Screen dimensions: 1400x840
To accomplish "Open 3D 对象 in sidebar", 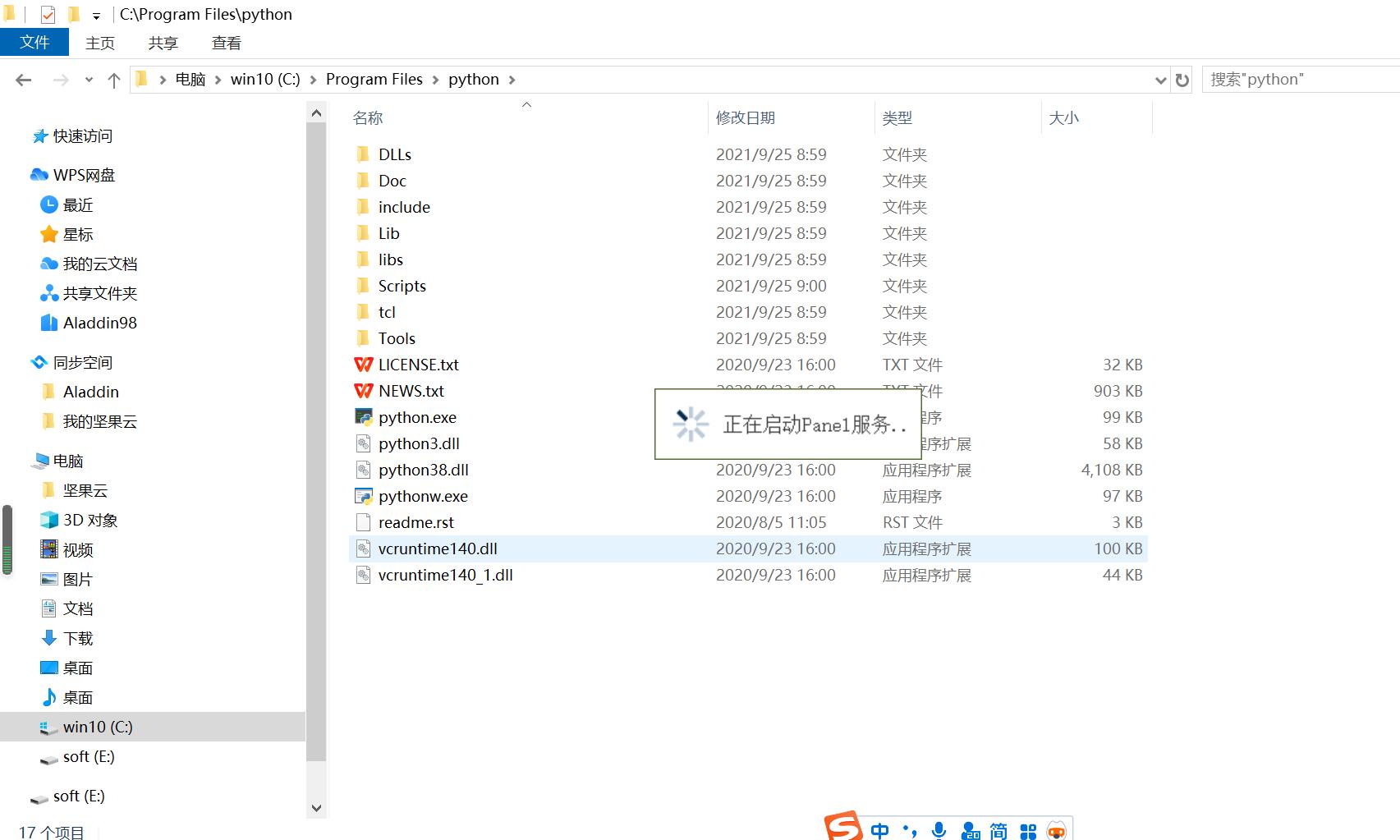I will coord(90,520).
